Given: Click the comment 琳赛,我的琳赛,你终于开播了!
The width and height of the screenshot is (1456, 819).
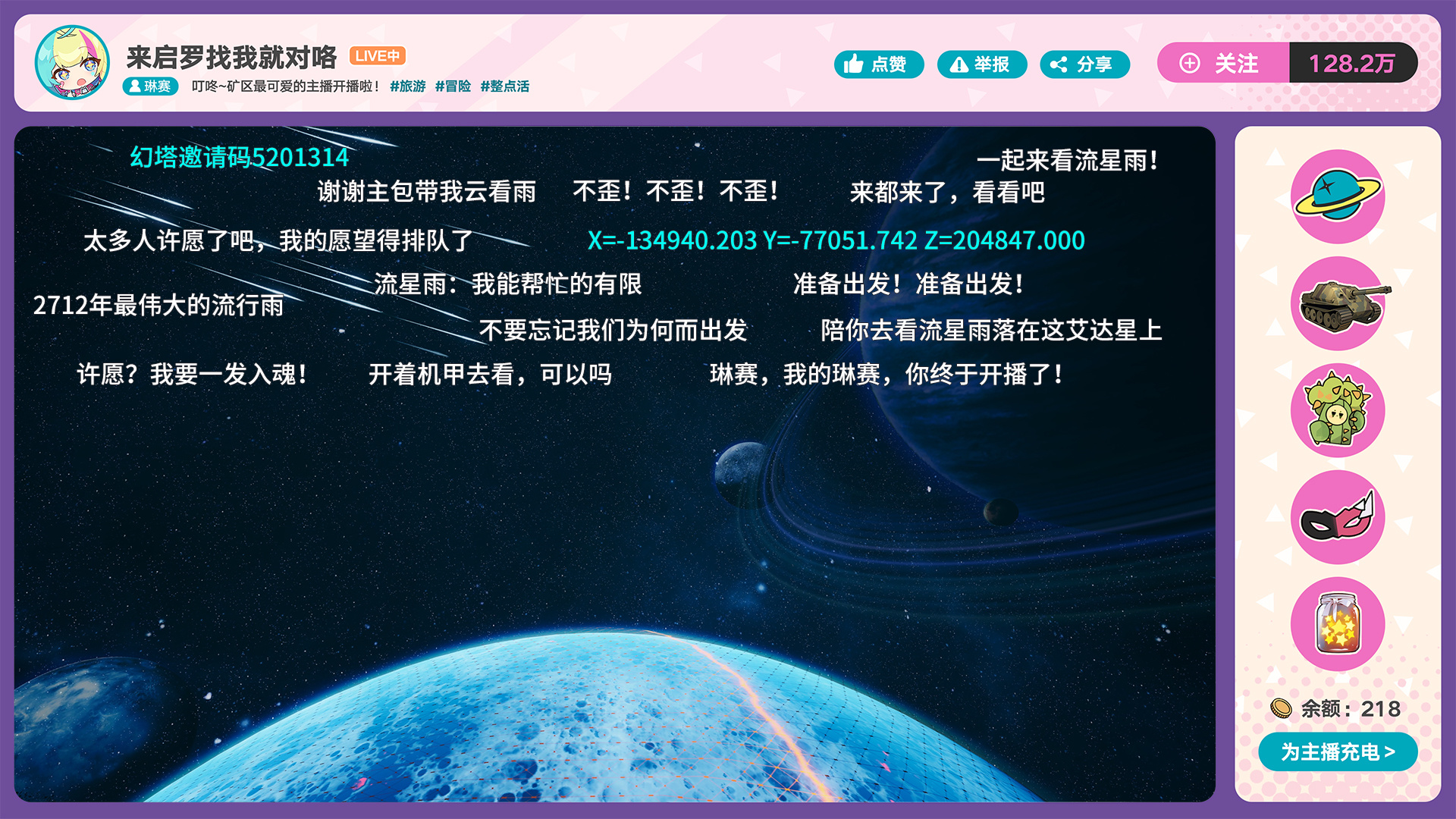Looking at the screenshot, I should click(886, 374).
